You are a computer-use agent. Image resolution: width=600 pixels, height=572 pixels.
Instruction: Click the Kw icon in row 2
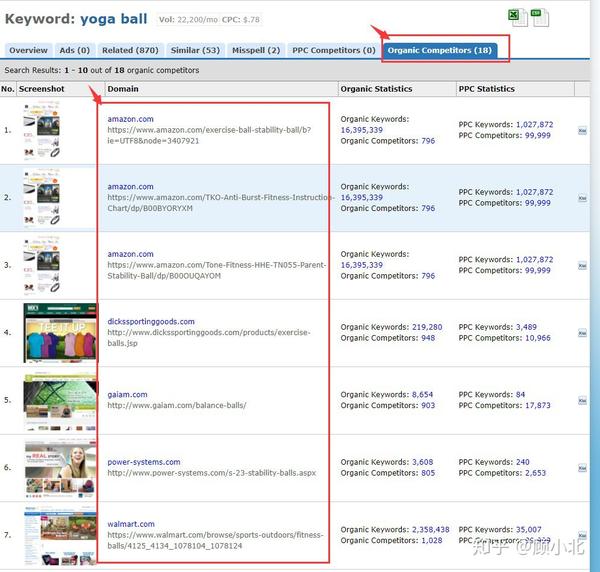click(582, 198)
